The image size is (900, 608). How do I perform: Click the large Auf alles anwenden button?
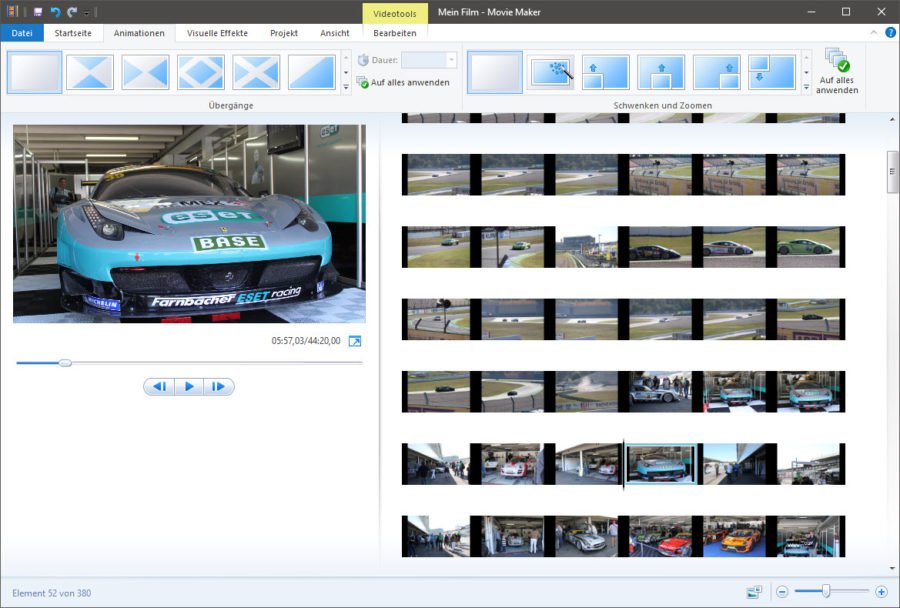pos(836,72)
